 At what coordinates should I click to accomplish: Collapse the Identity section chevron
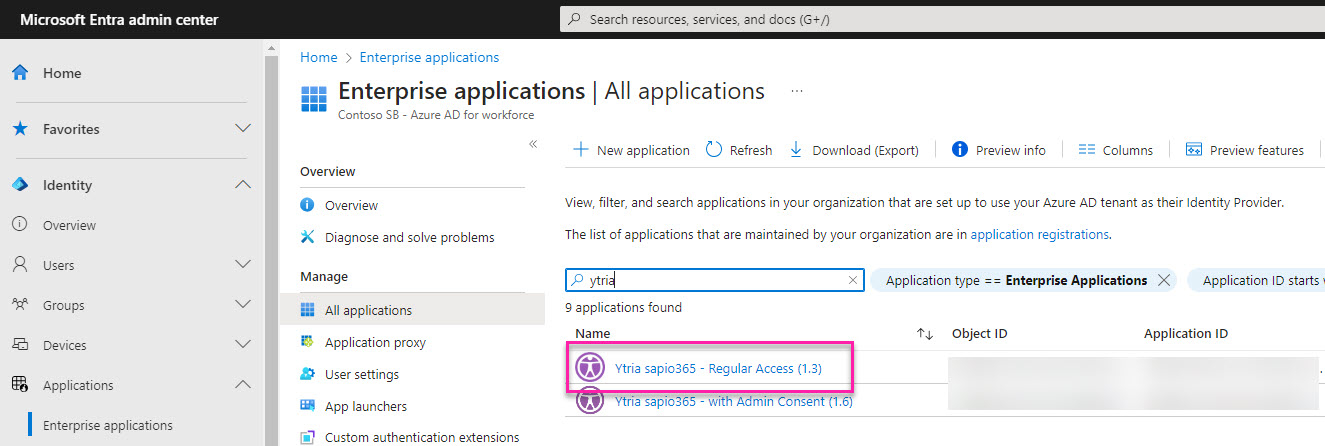pos(242,185)
